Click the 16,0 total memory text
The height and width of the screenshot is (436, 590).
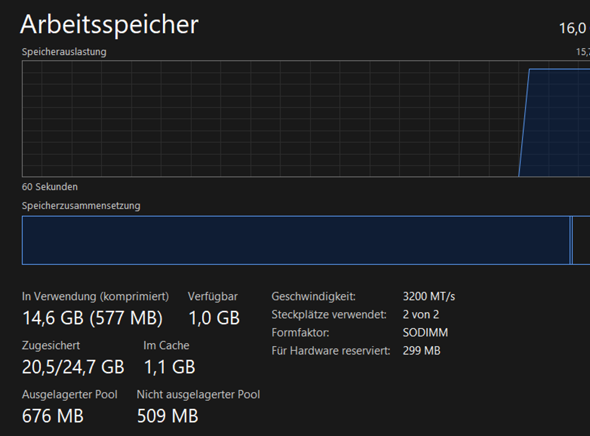tap(573, 28)
